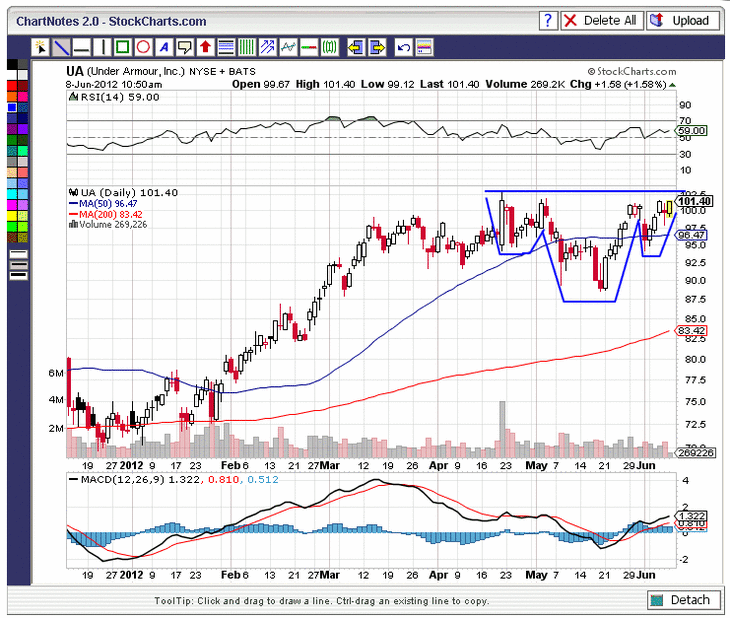Click the 83.42 moving average price tag
Screen dimensions: 730x618
click(x=691, y=331)
